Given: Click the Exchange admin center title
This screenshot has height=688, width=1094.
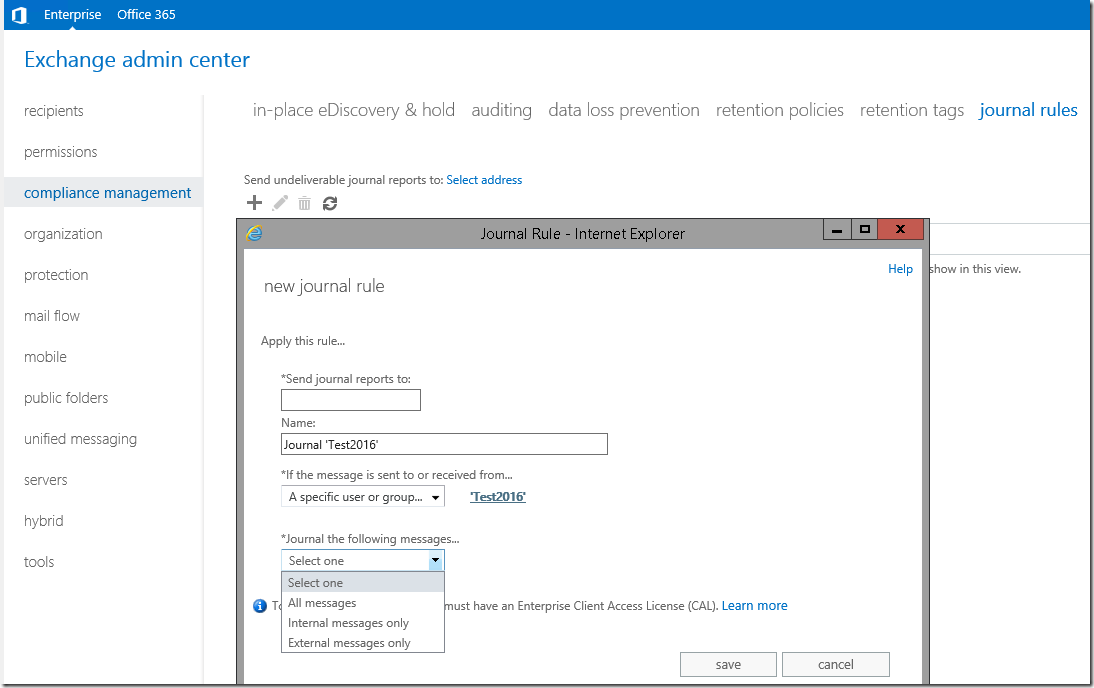Looking at the screenshot, I should [137, 59].
